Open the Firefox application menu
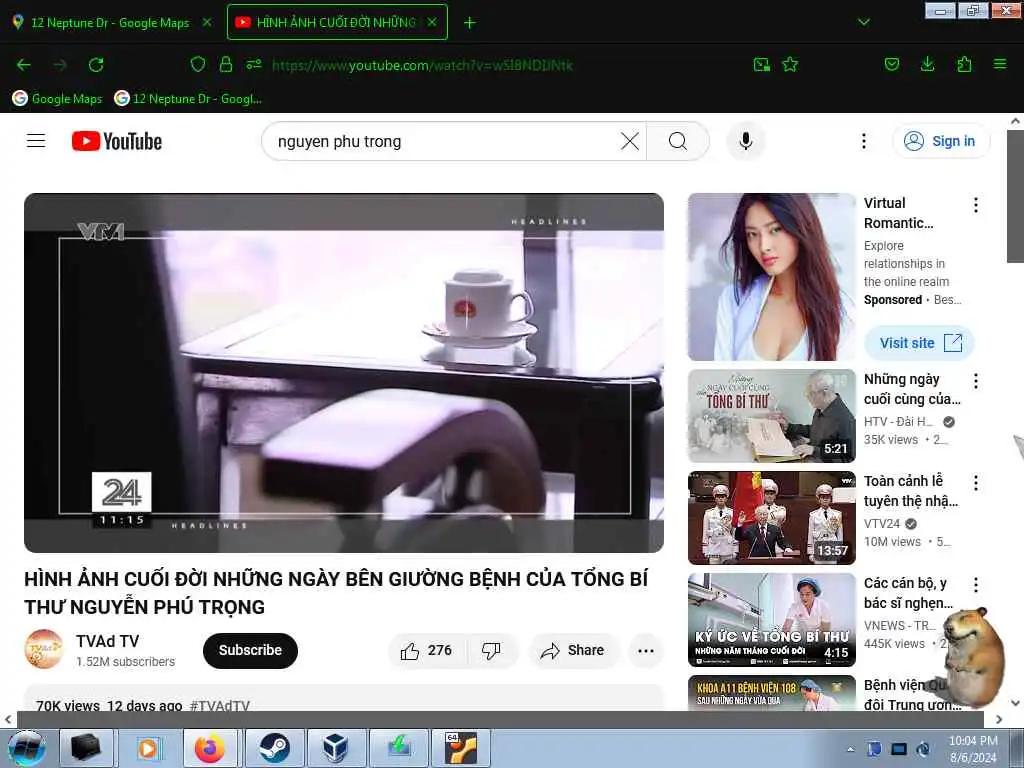1024x768 pixels. coord(1000,64)
